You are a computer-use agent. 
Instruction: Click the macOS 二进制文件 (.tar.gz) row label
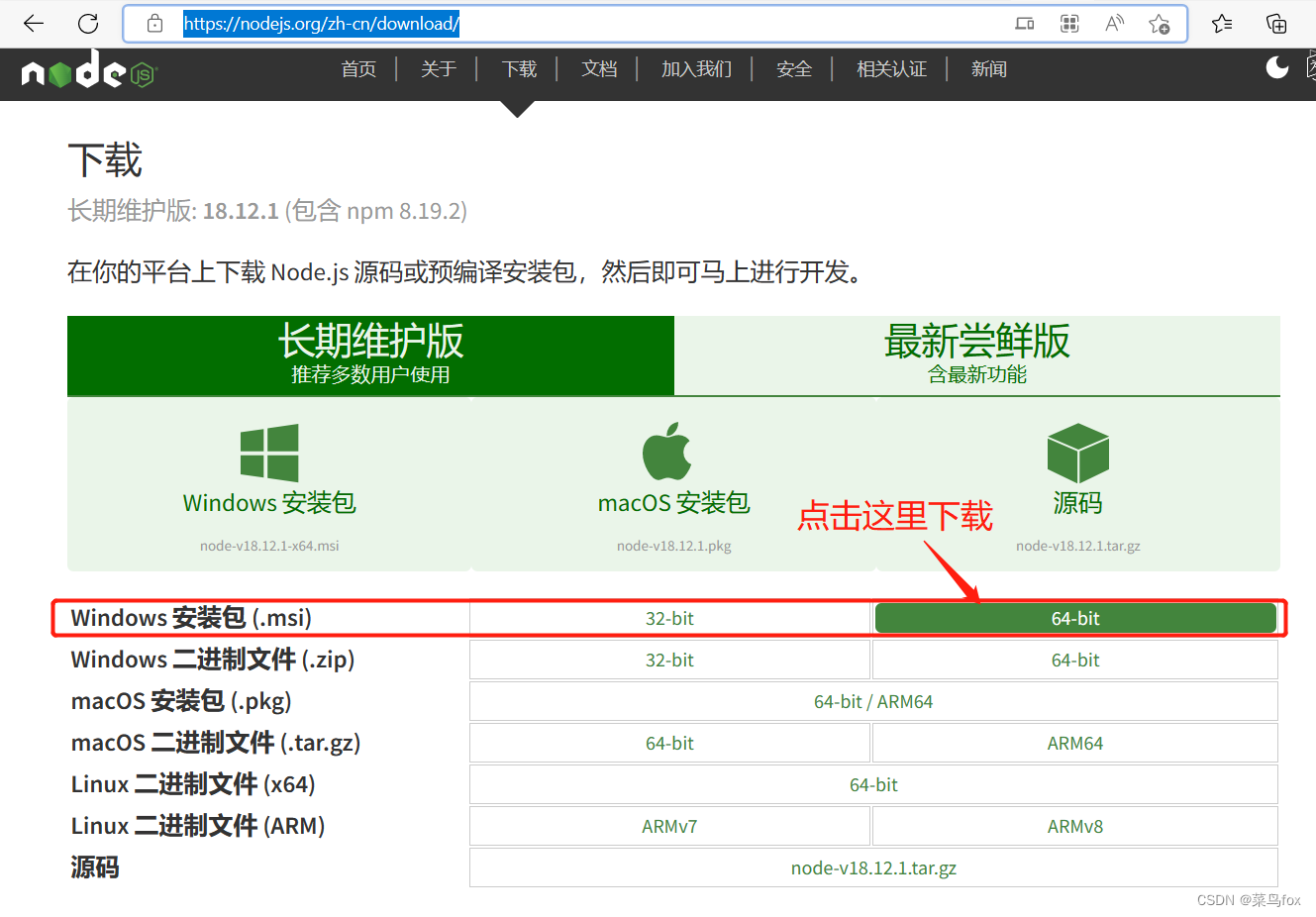[x=216, y=743]
